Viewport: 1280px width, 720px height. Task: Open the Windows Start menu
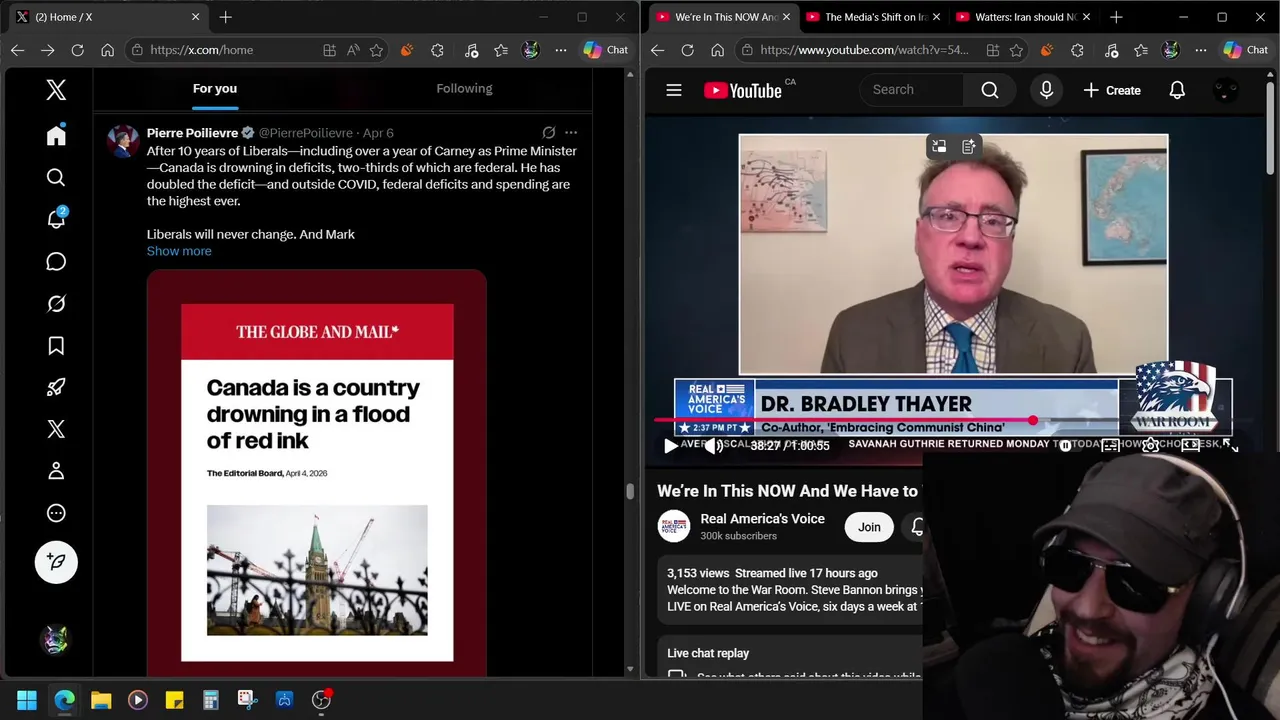pos(27,700)
